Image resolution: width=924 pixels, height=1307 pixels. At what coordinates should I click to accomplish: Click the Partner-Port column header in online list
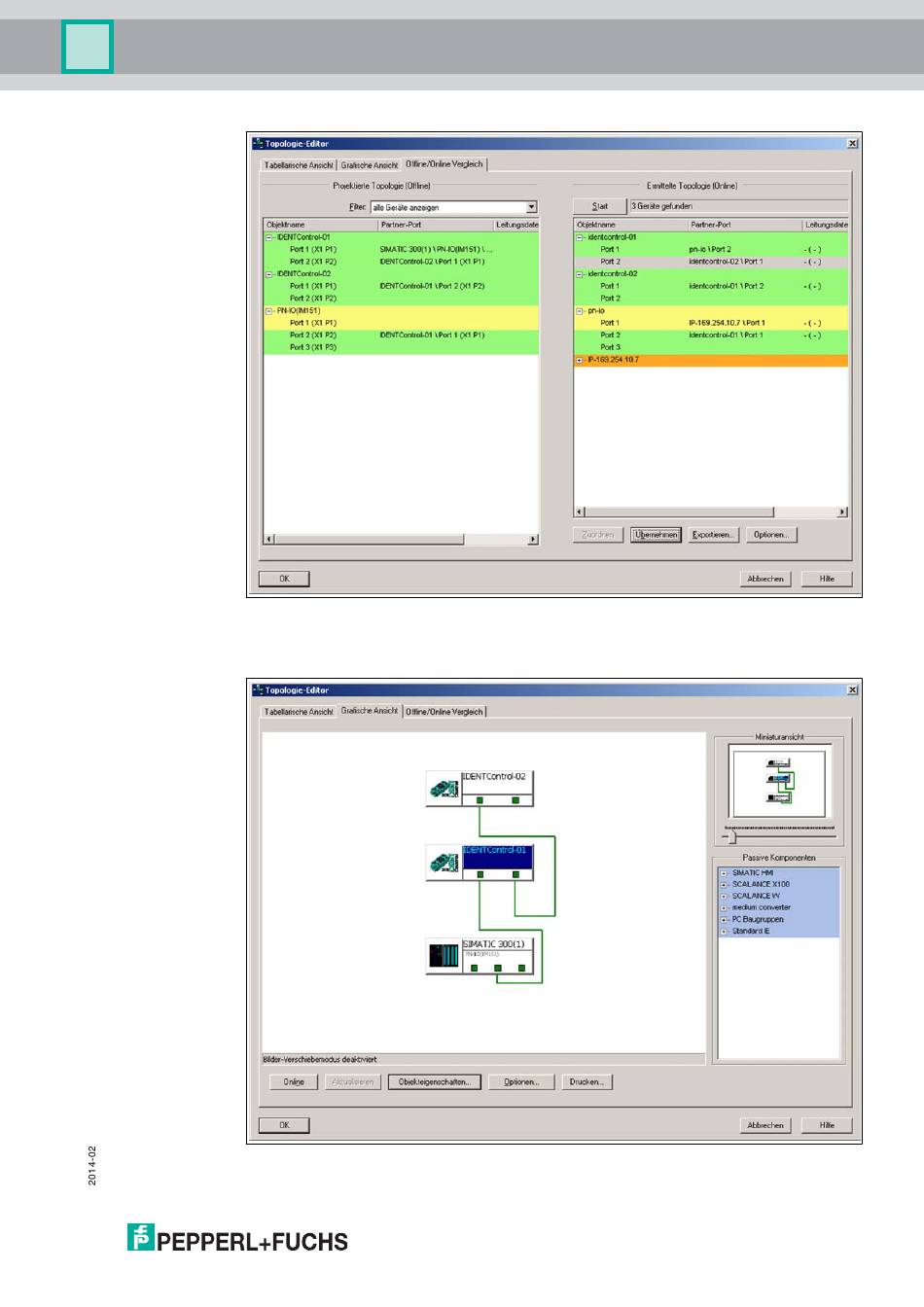[x=745, y=225]
